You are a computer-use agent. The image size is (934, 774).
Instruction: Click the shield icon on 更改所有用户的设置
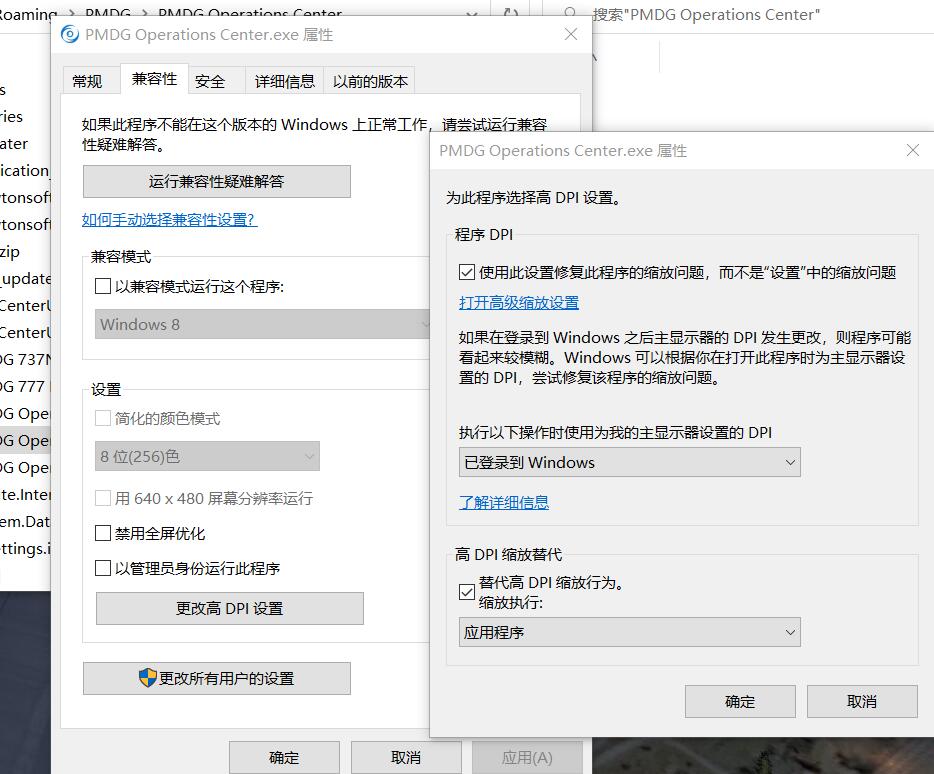coord(147,677)
